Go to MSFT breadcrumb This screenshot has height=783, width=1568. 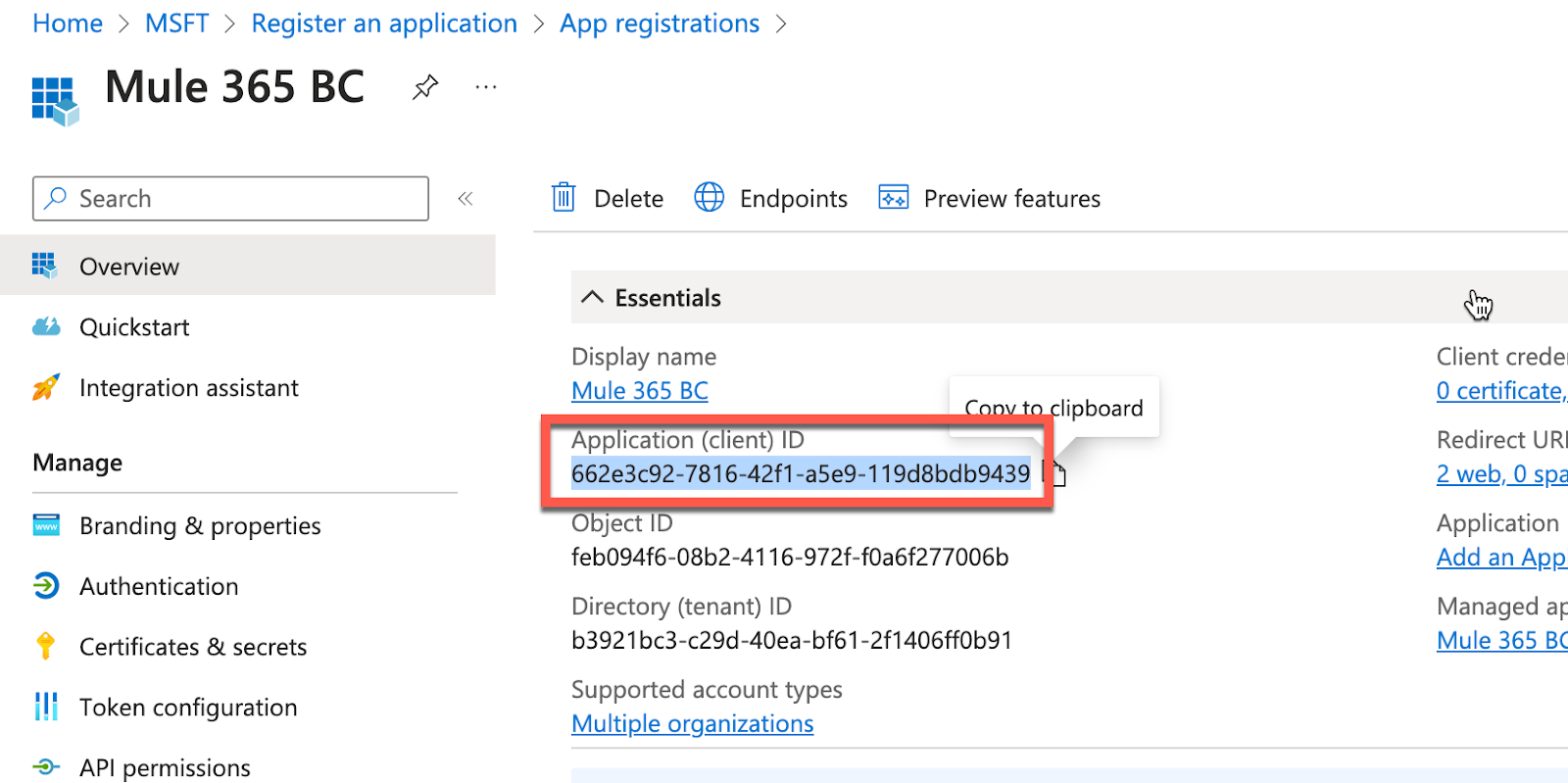tap(177, 24)
